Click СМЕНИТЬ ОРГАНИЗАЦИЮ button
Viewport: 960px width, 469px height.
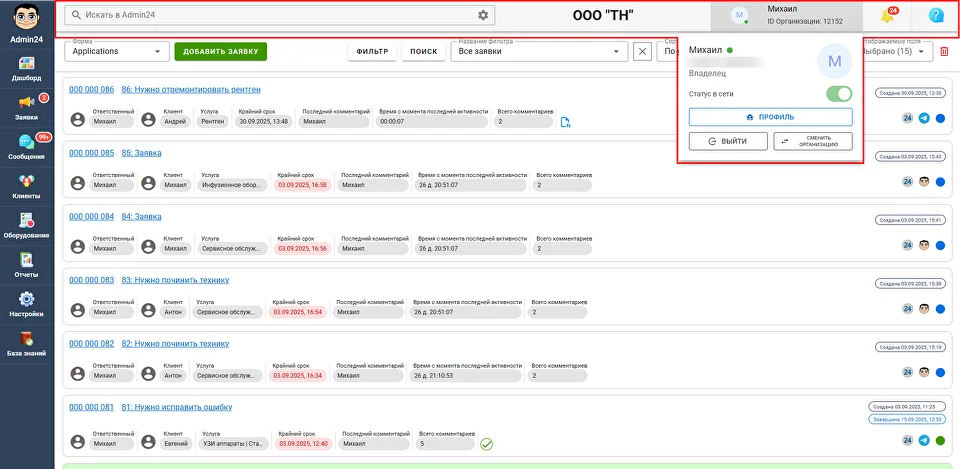point(813,141)
